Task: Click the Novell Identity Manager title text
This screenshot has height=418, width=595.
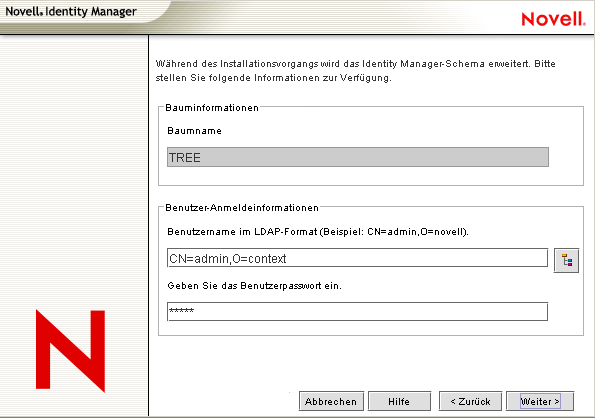Action: [71, 12]
